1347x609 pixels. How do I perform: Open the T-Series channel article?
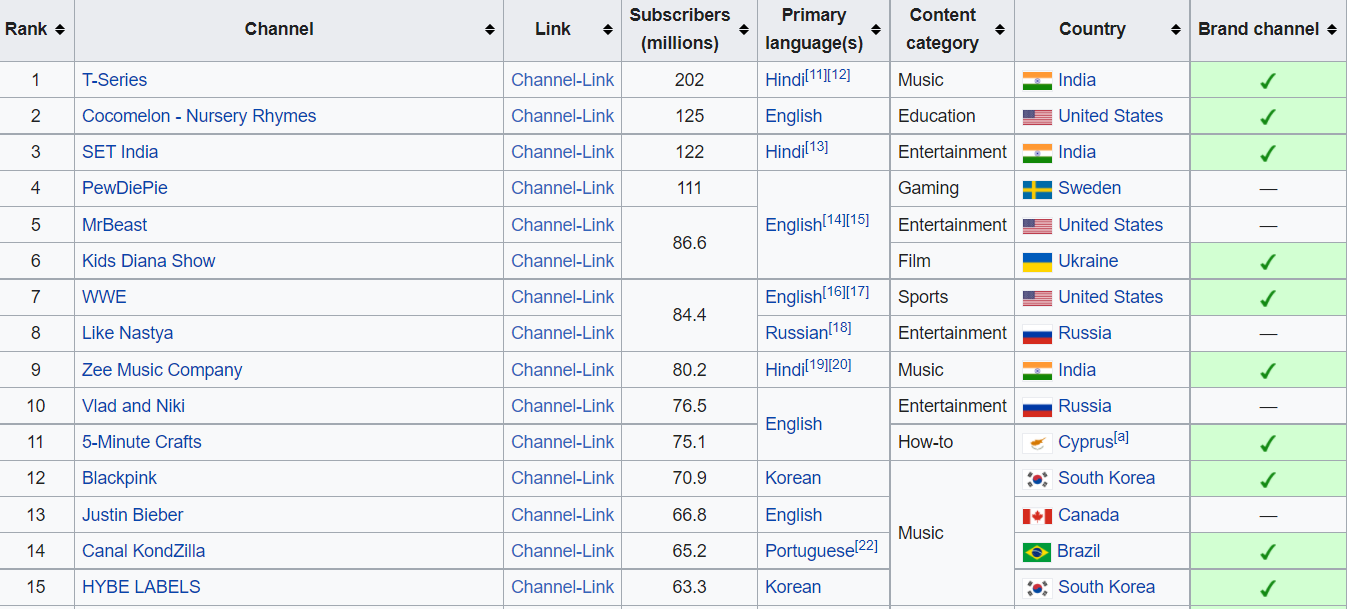click(114, 80)
